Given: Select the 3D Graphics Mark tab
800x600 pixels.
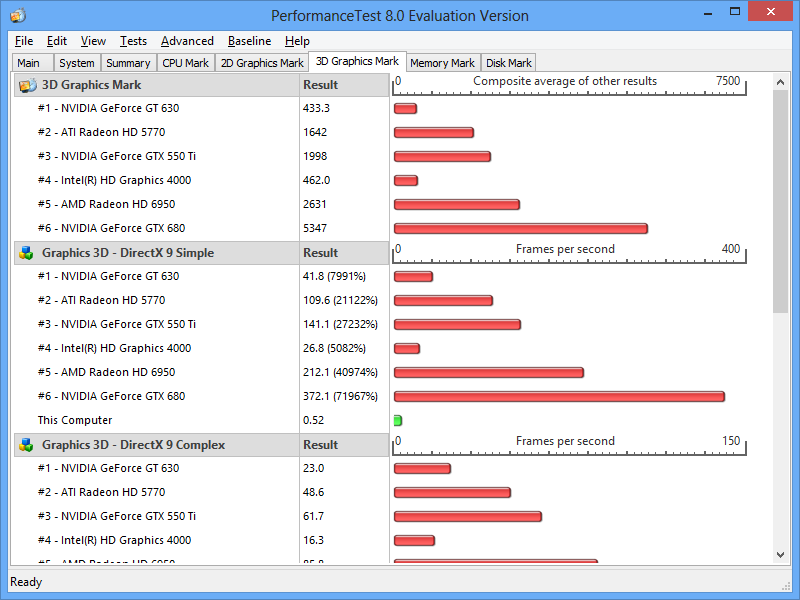Looking at the screenshot, I should pos(357,61).
